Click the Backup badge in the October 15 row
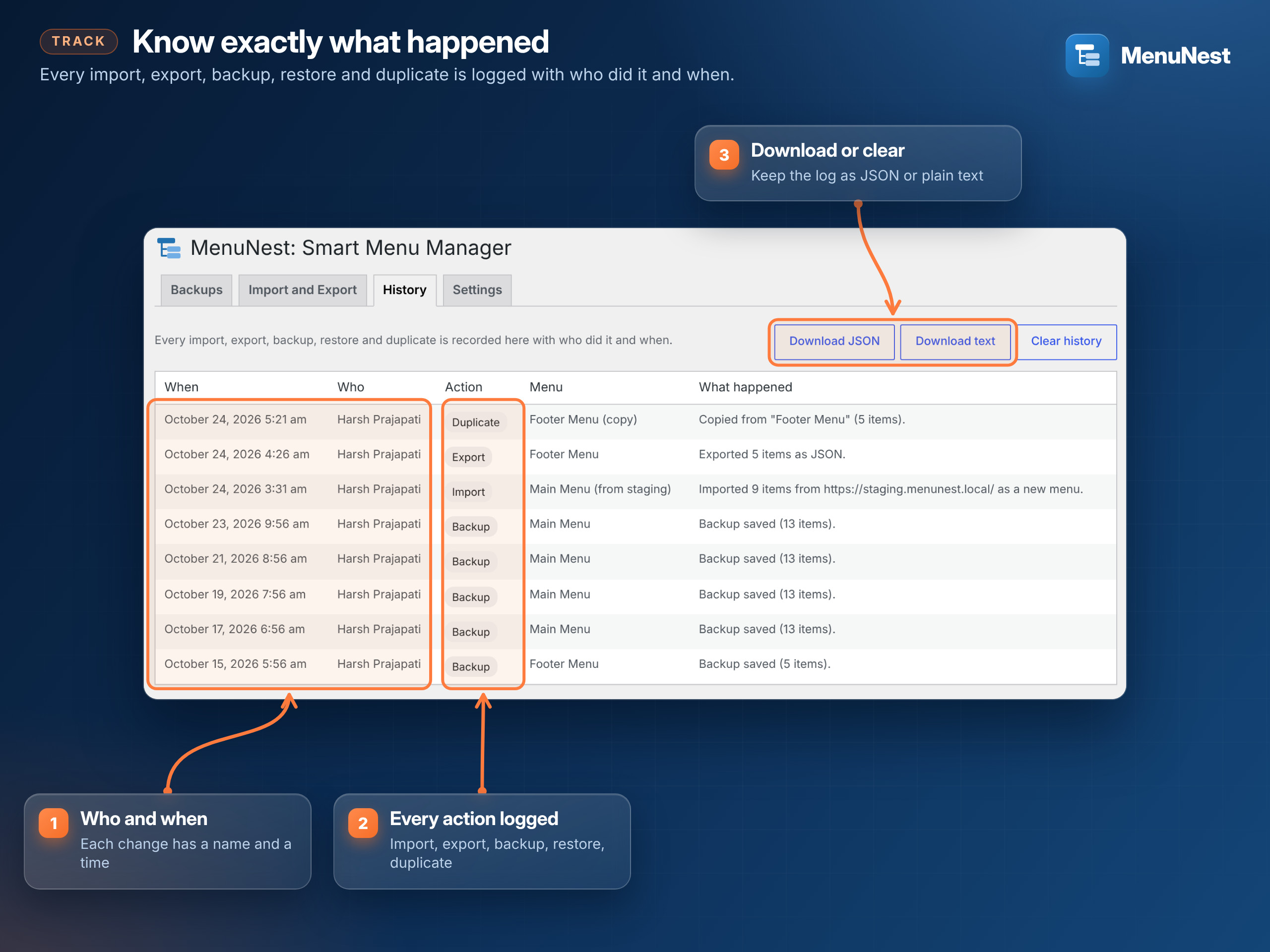The width and height of the screenshot is (1270, 952). [471, 667]
